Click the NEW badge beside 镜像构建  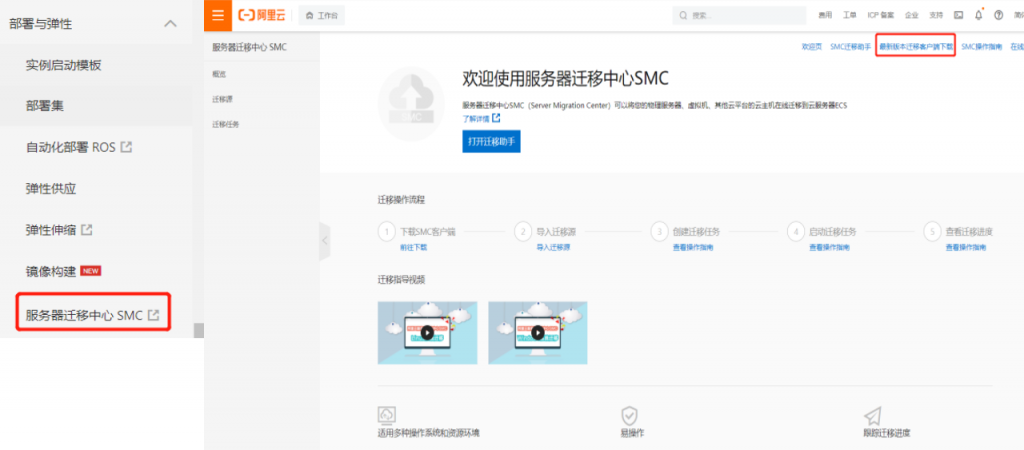click(91, 271)
